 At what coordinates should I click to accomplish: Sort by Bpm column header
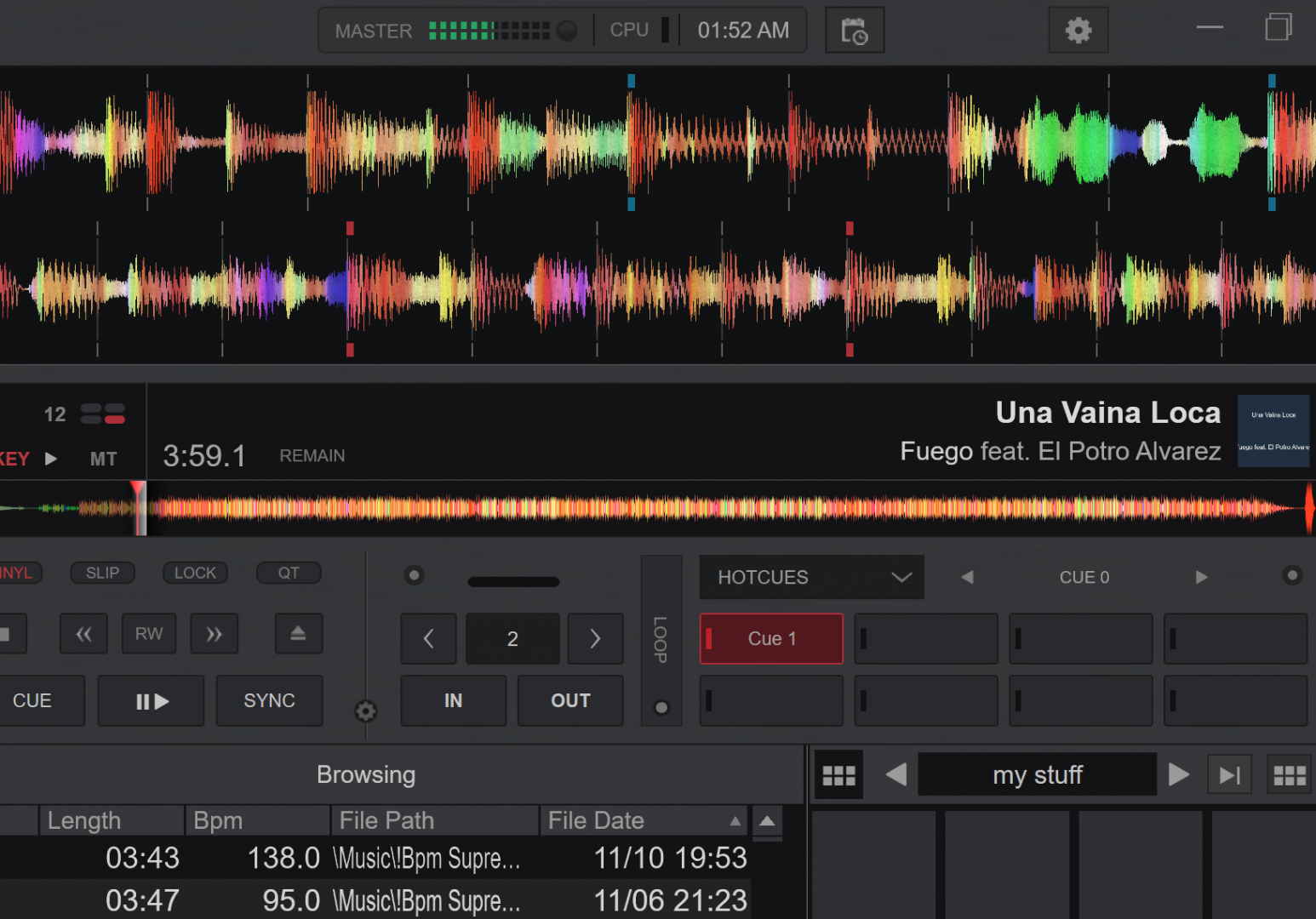tap(258, 820)
